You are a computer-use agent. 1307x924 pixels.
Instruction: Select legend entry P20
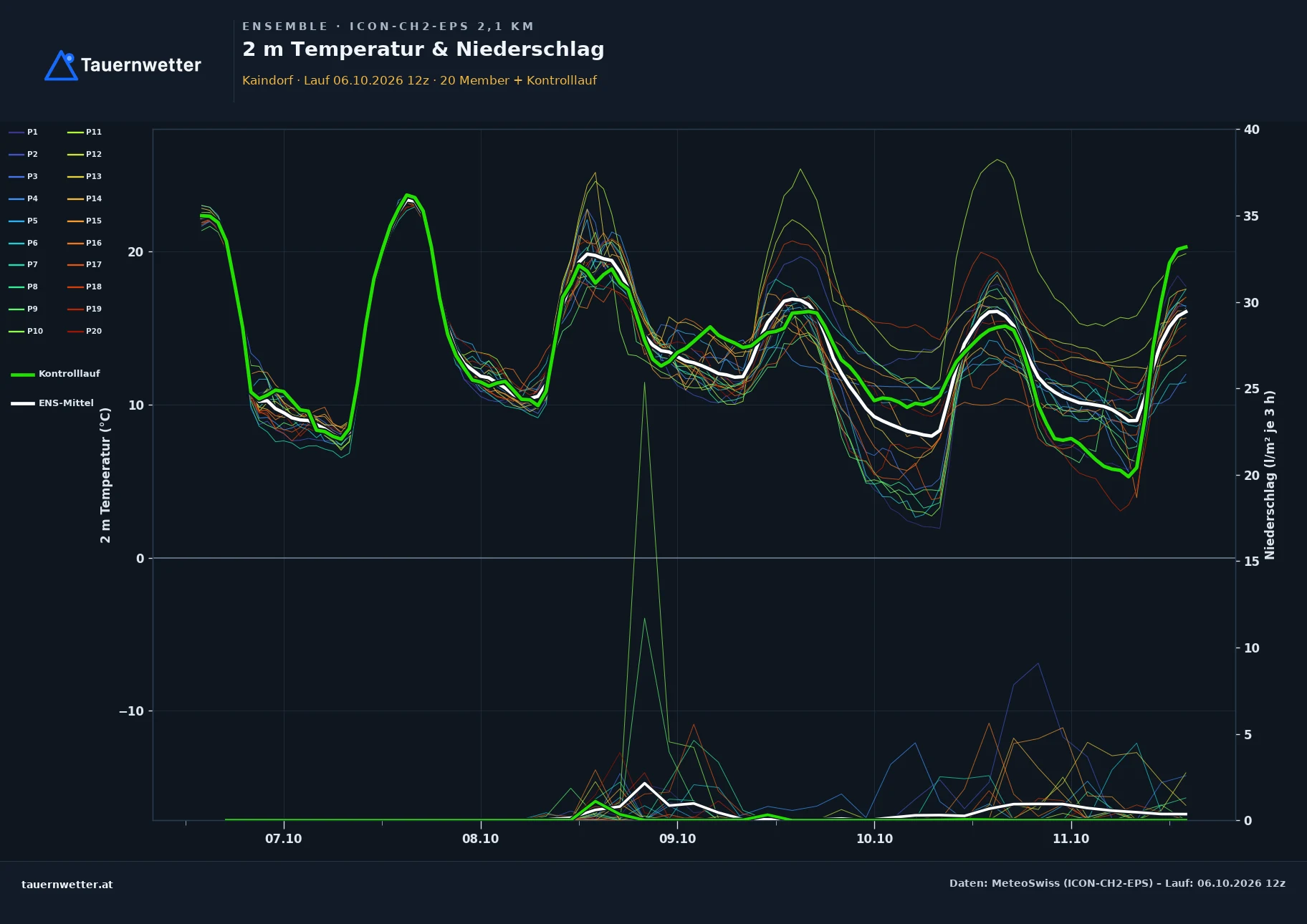85,332
